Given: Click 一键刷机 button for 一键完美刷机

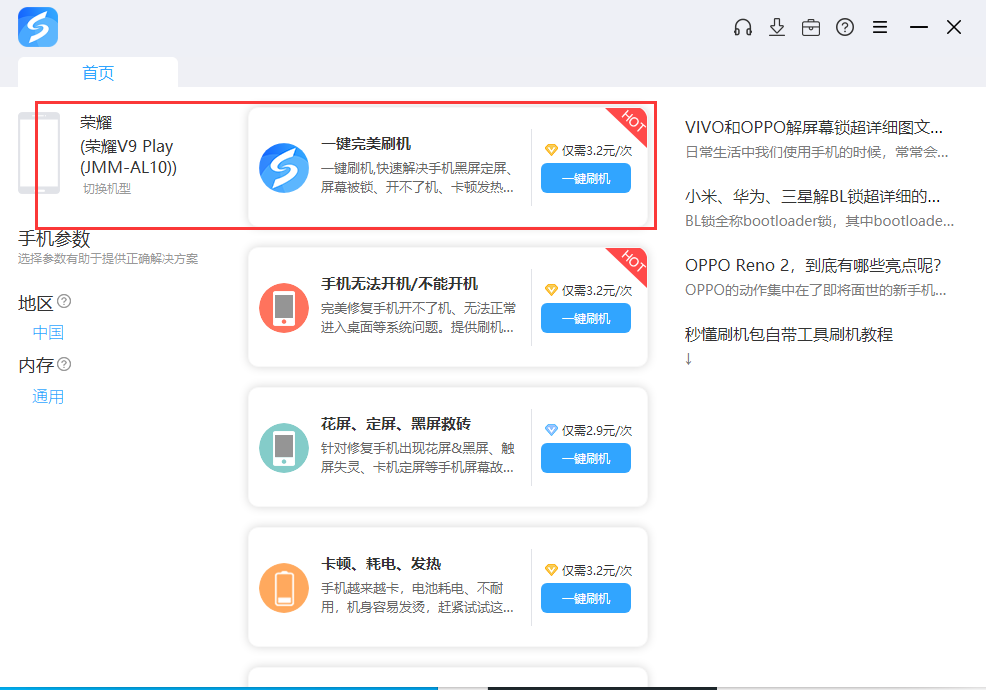Looking at the screenshot, I should (585, 178).
